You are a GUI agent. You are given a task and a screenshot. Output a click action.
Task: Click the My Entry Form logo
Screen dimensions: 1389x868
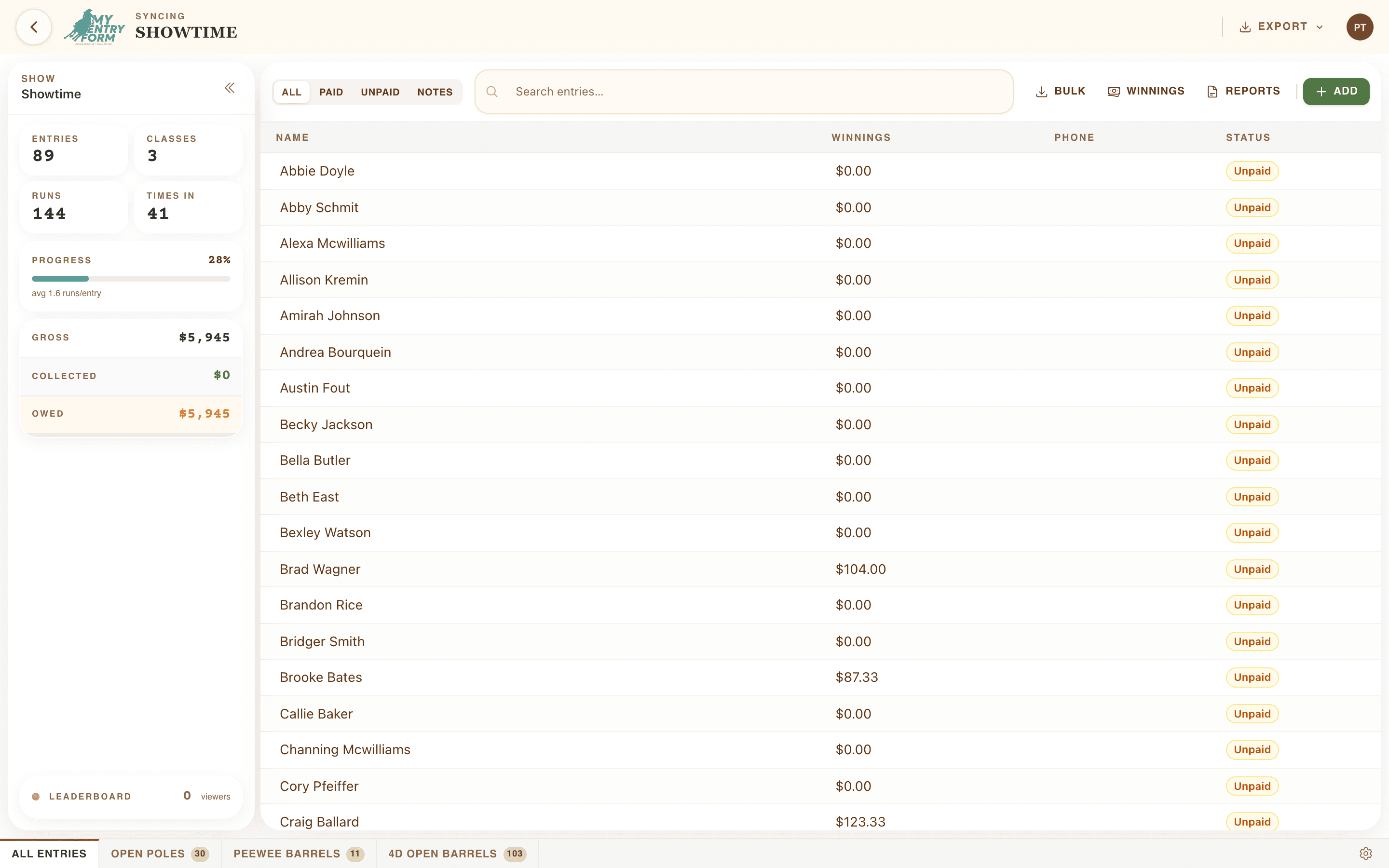94,27
